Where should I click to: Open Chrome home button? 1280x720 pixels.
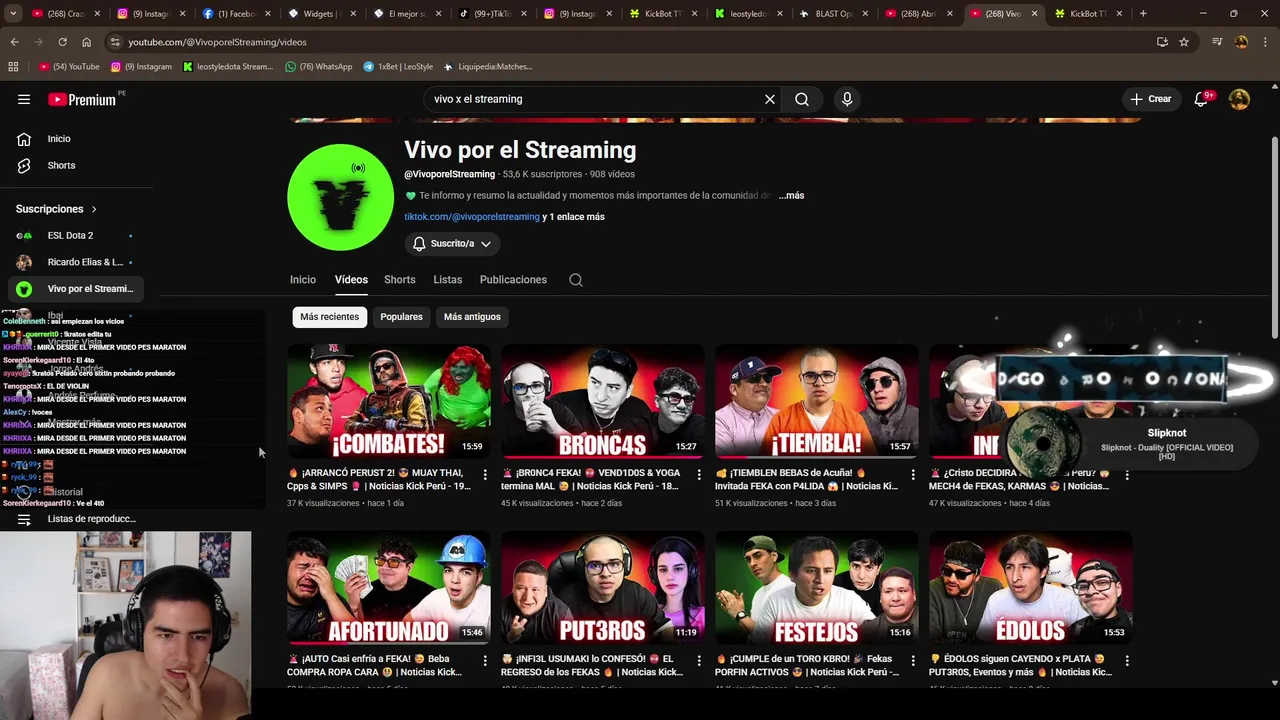click(86, 42)
